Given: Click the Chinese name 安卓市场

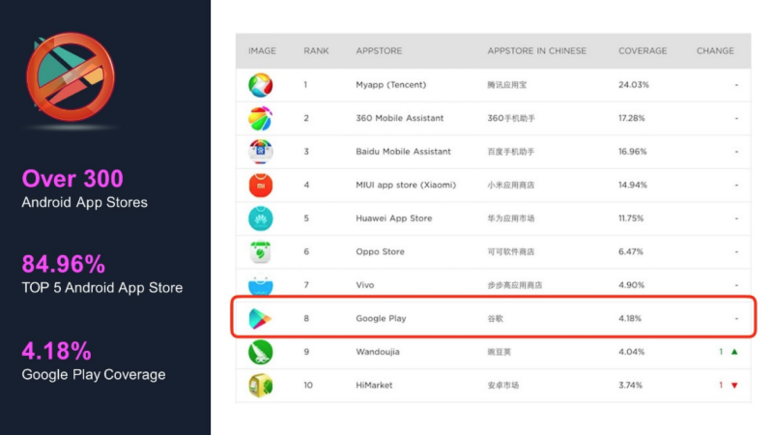Looking at the screenshot, I should point(503,385).
